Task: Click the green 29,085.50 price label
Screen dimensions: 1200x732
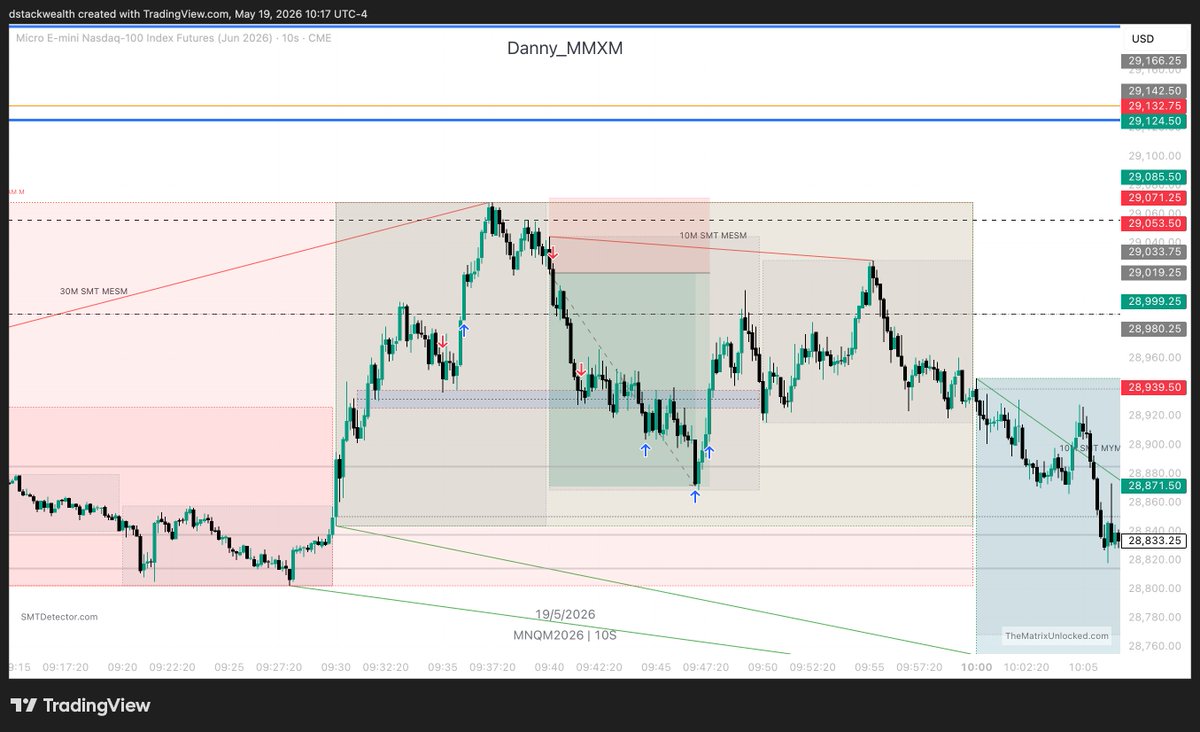Action: point(1154,177)
